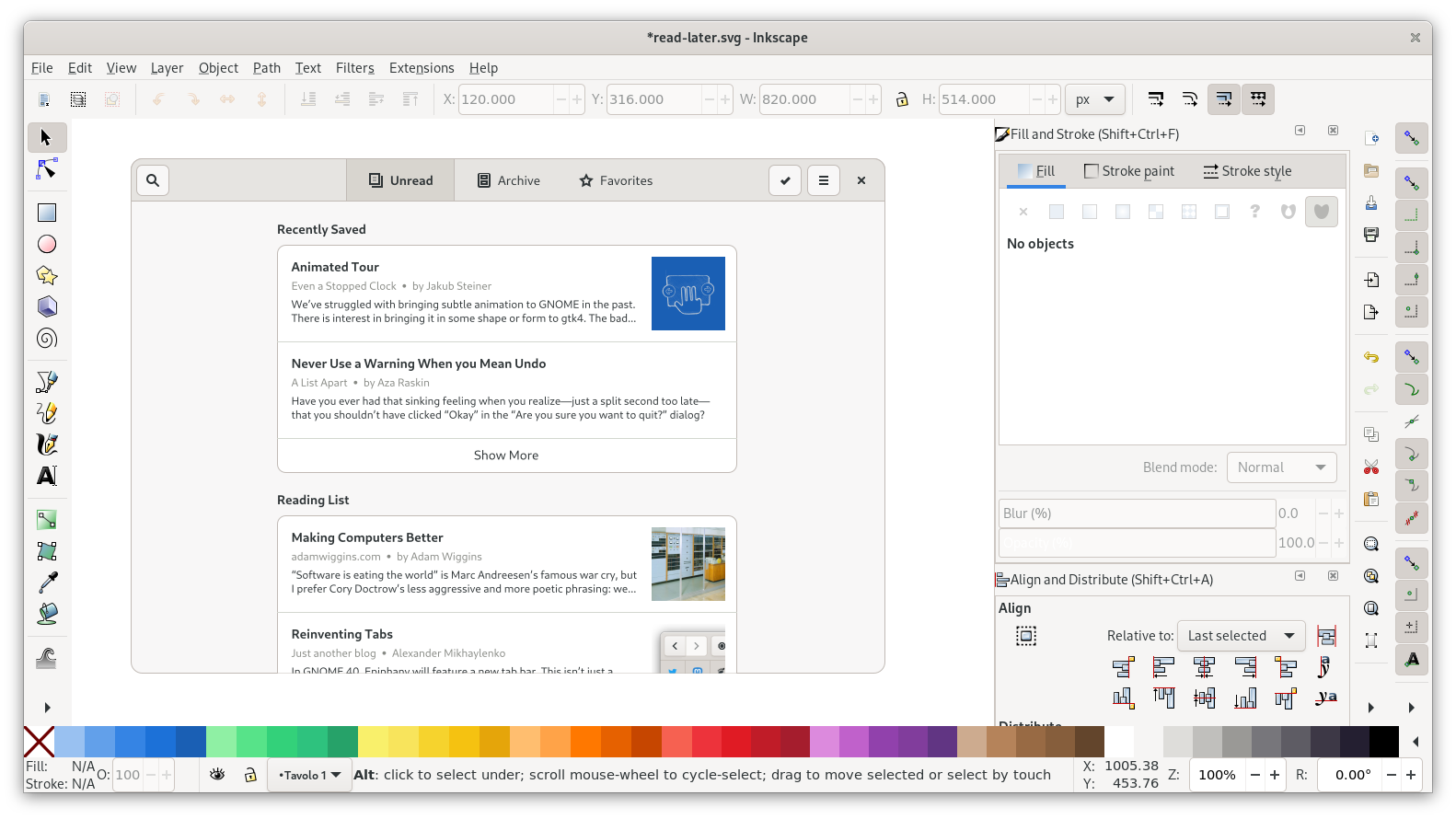The image size is (1456, 819).
Task: Toggle the width-height lock ratio
Action: [902, 99]
